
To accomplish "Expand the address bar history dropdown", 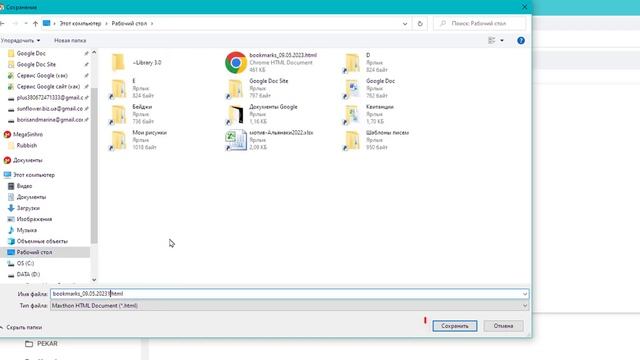I will point(405,24).
